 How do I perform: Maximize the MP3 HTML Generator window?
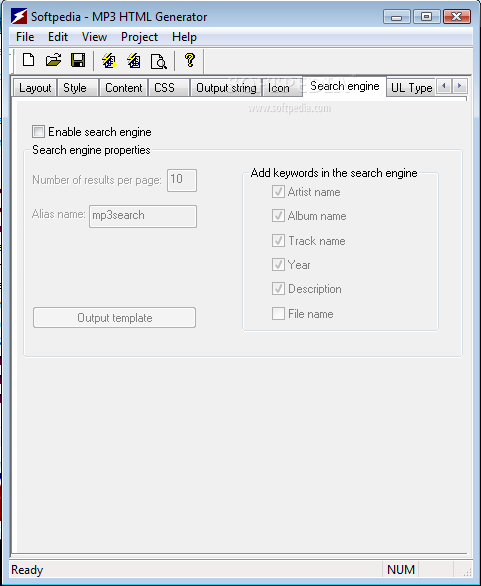pyautogui.click(x=426, y=17)
